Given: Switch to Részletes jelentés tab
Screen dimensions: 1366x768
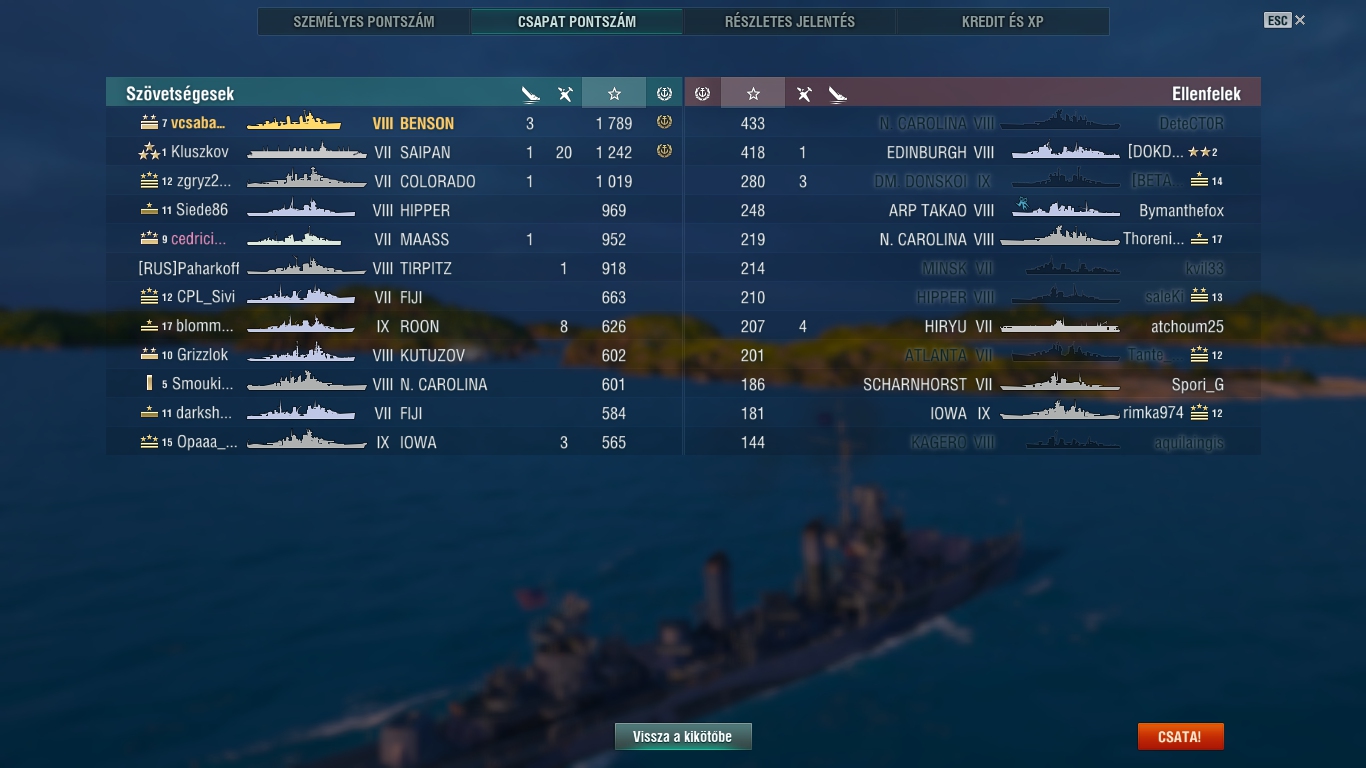Looking at the screenshot, I should coord(790,21).
